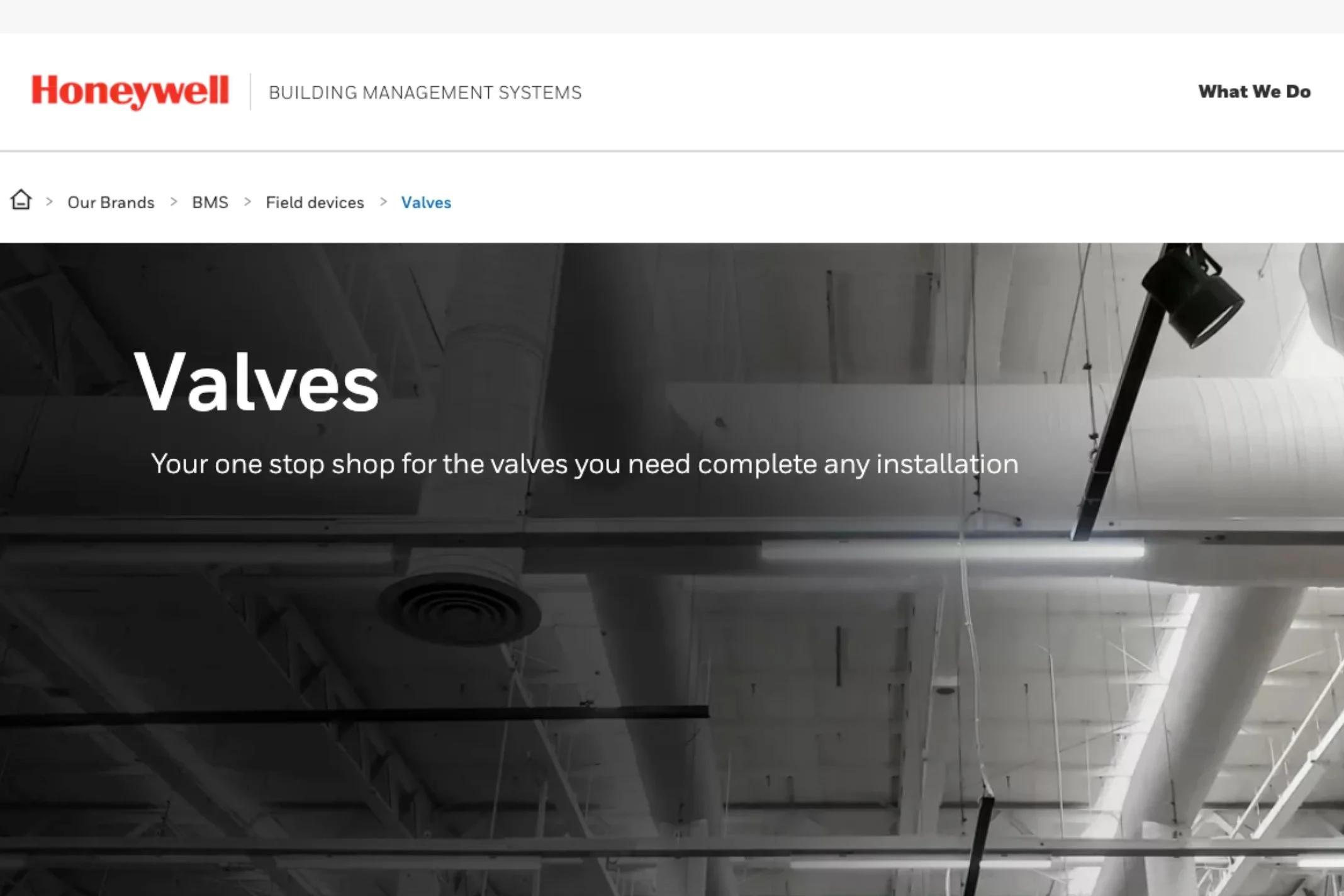Open the BMS breadcrumb link
The width and height of the screenshot is (1344, 896).
(210, 202)
